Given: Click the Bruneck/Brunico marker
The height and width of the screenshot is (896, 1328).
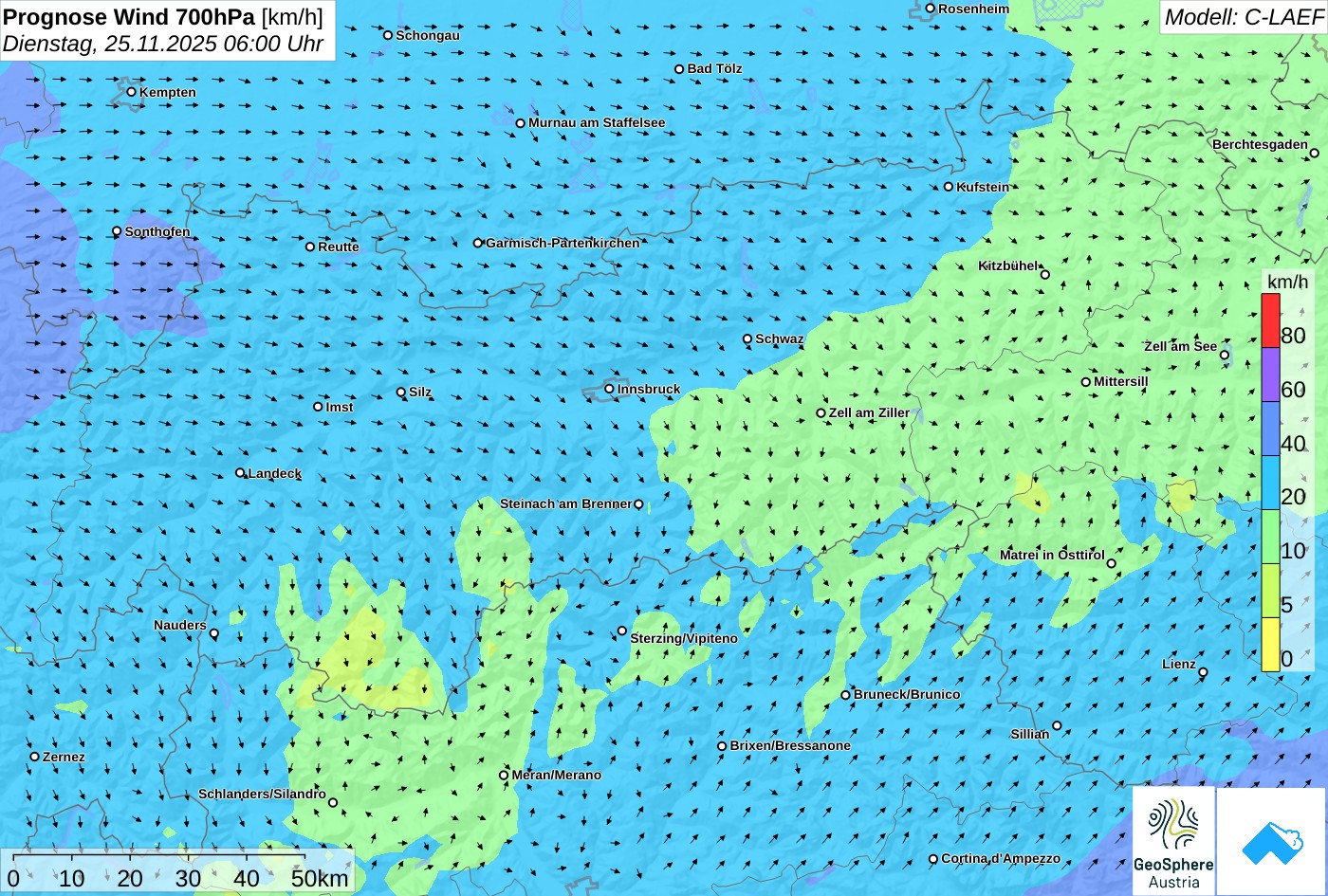Looking at the screenshot, I should pyautogui.click(x=846, y=695).
